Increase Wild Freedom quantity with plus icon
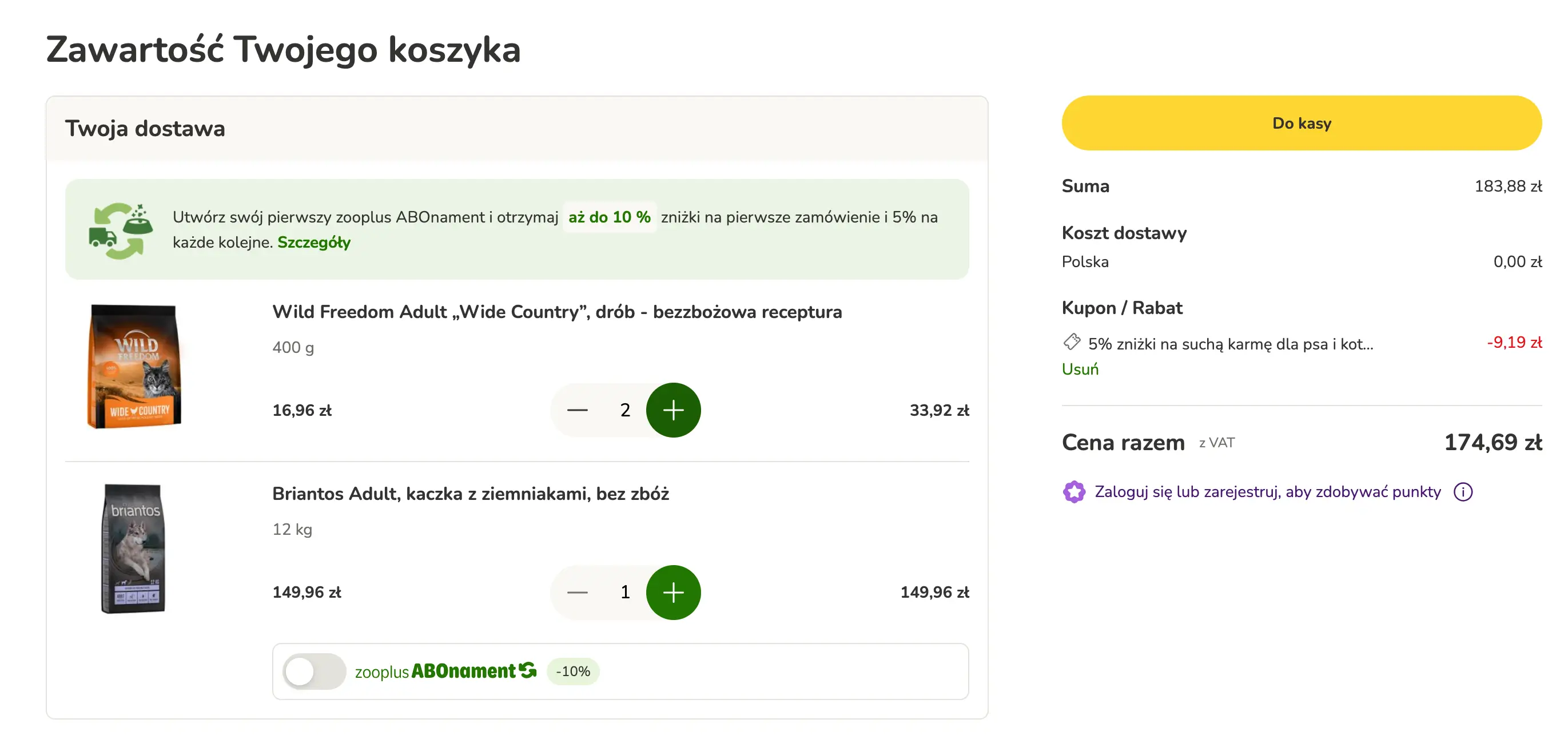 674,410
